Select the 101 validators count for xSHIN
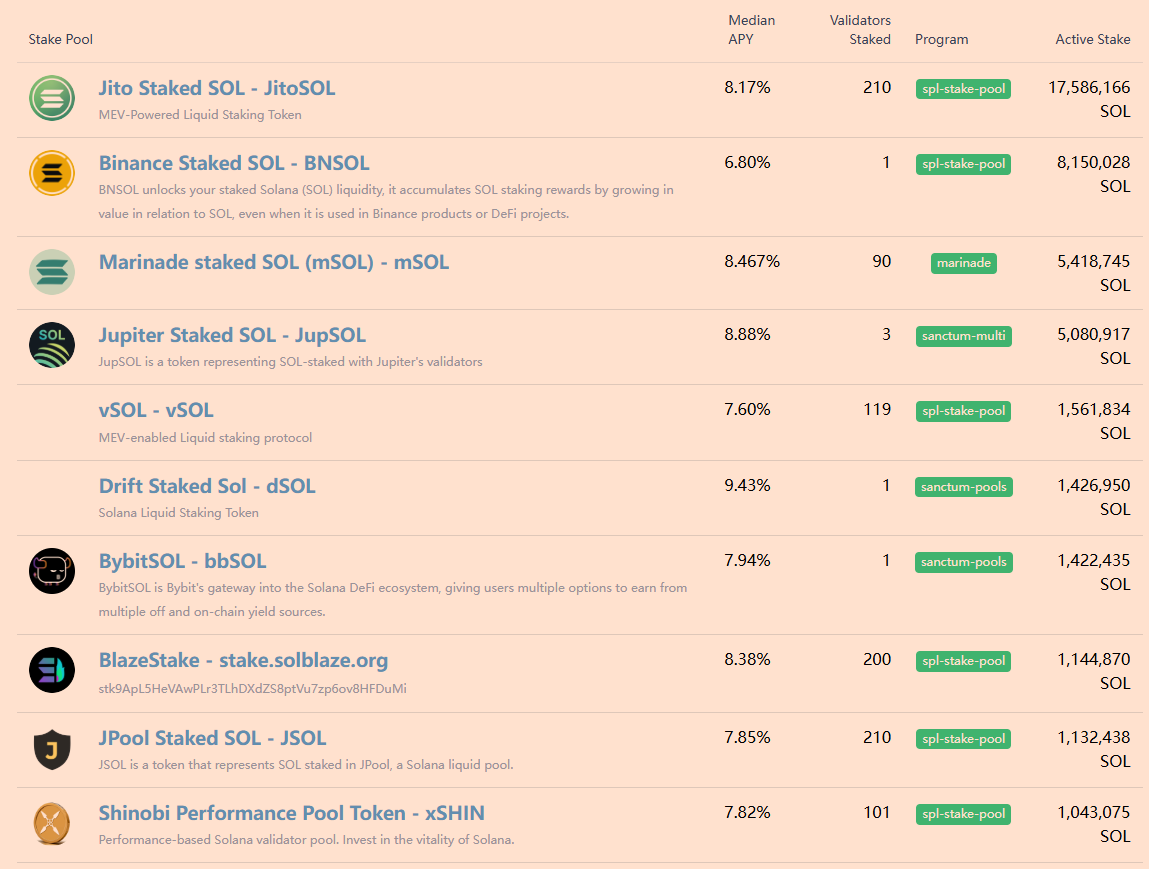The width and height of the screenshot is (1149, 869). coord(877,813)
